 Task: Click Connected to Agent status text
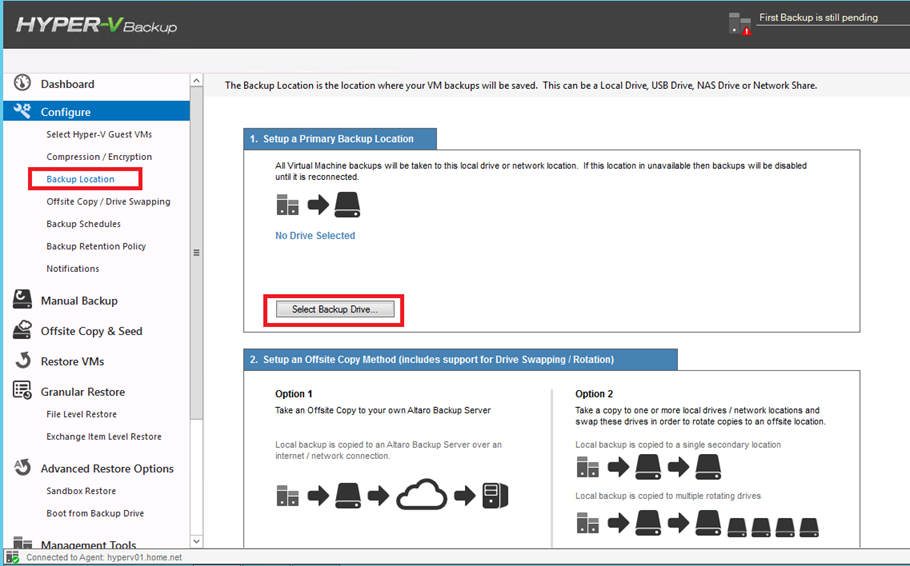(104, 557)
